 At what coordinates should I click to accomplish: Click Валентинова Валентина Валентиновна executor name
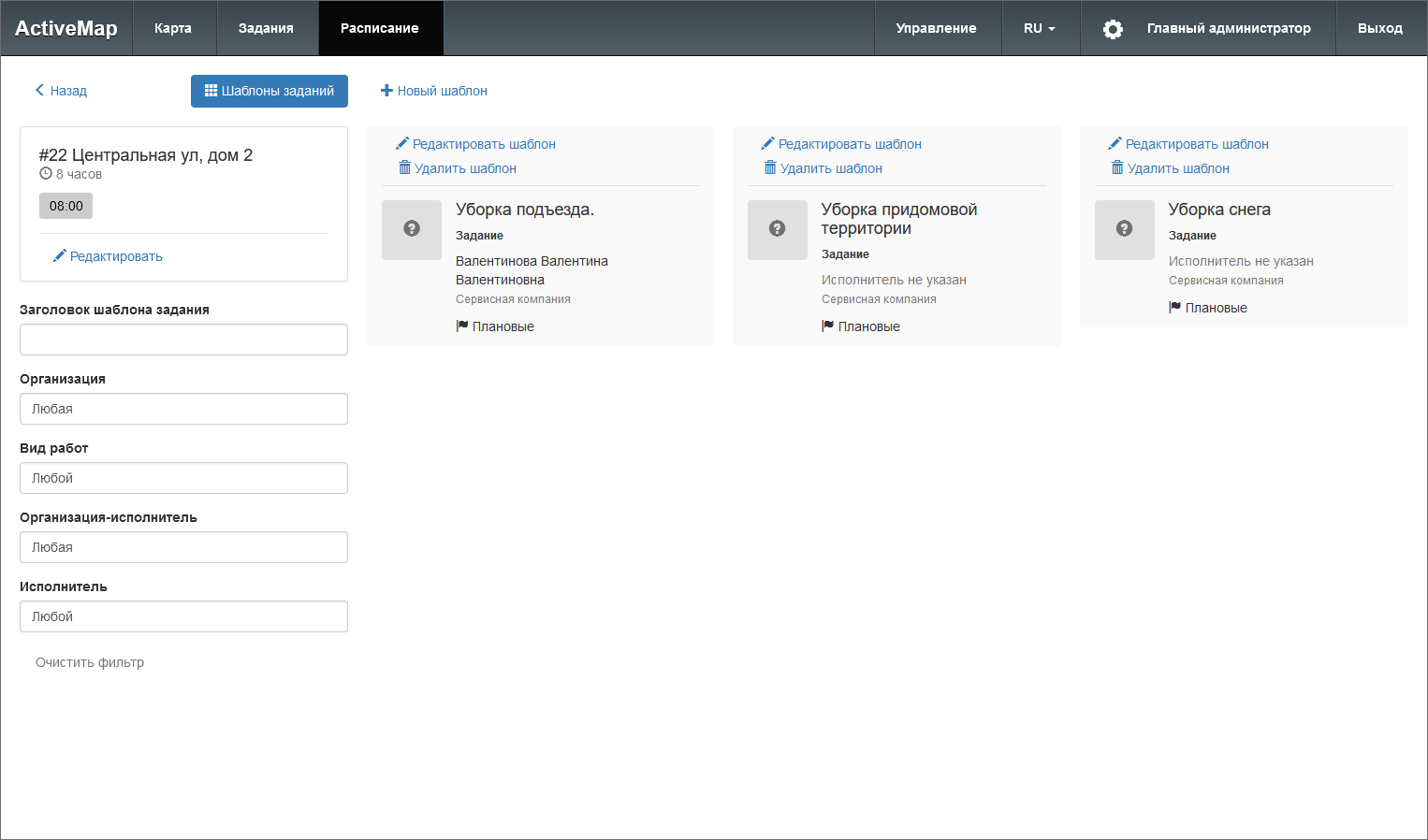(532, 270)
